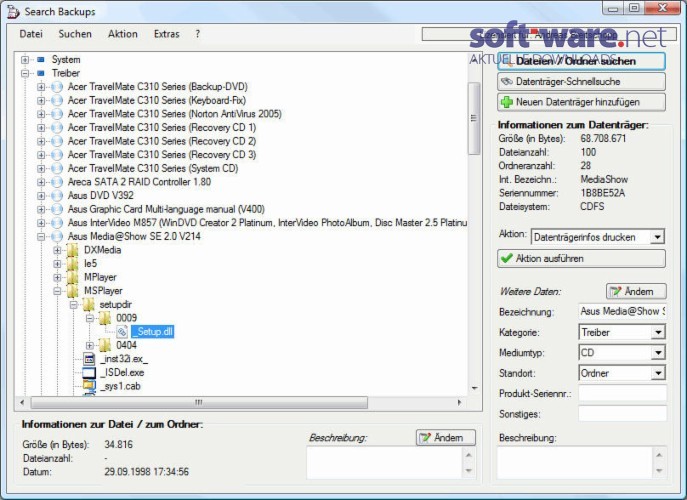Select the 0404 folder entry
Screen dimensions: 687x500
tap(126, 345)
